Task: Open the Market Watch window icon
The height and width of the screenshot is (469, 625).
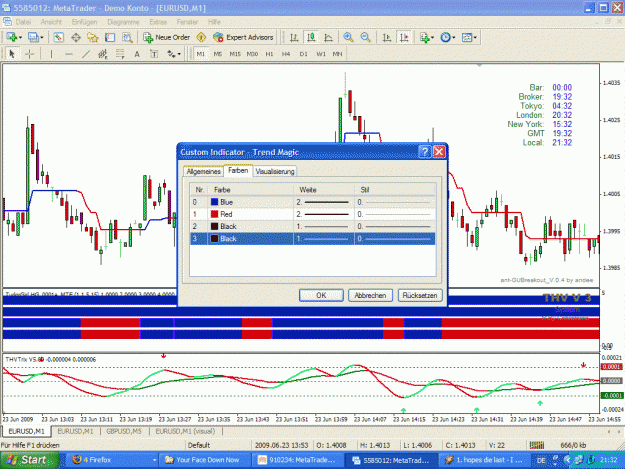Action: click(59, 37)
